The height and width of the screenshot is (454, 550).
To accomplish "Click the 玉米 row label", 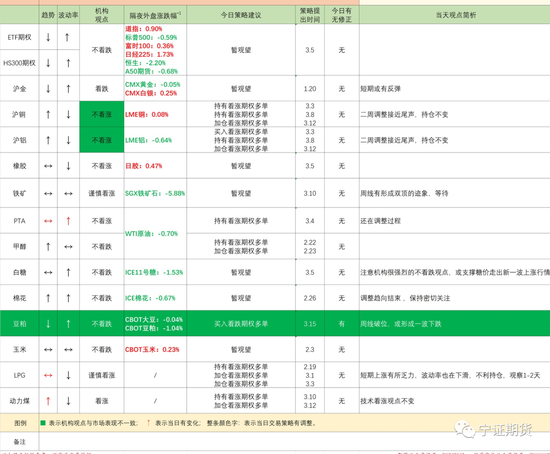I will pos(19,349).
